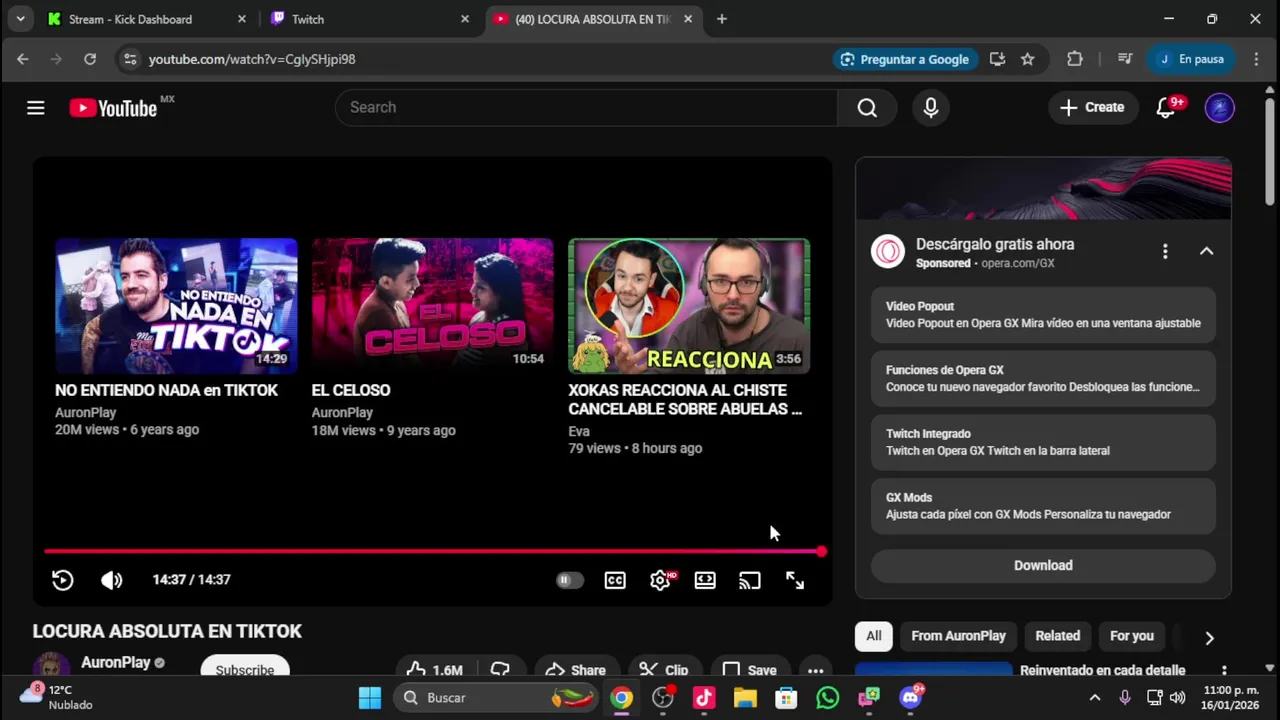Toggle the video autoplay switch

[569, 580]
